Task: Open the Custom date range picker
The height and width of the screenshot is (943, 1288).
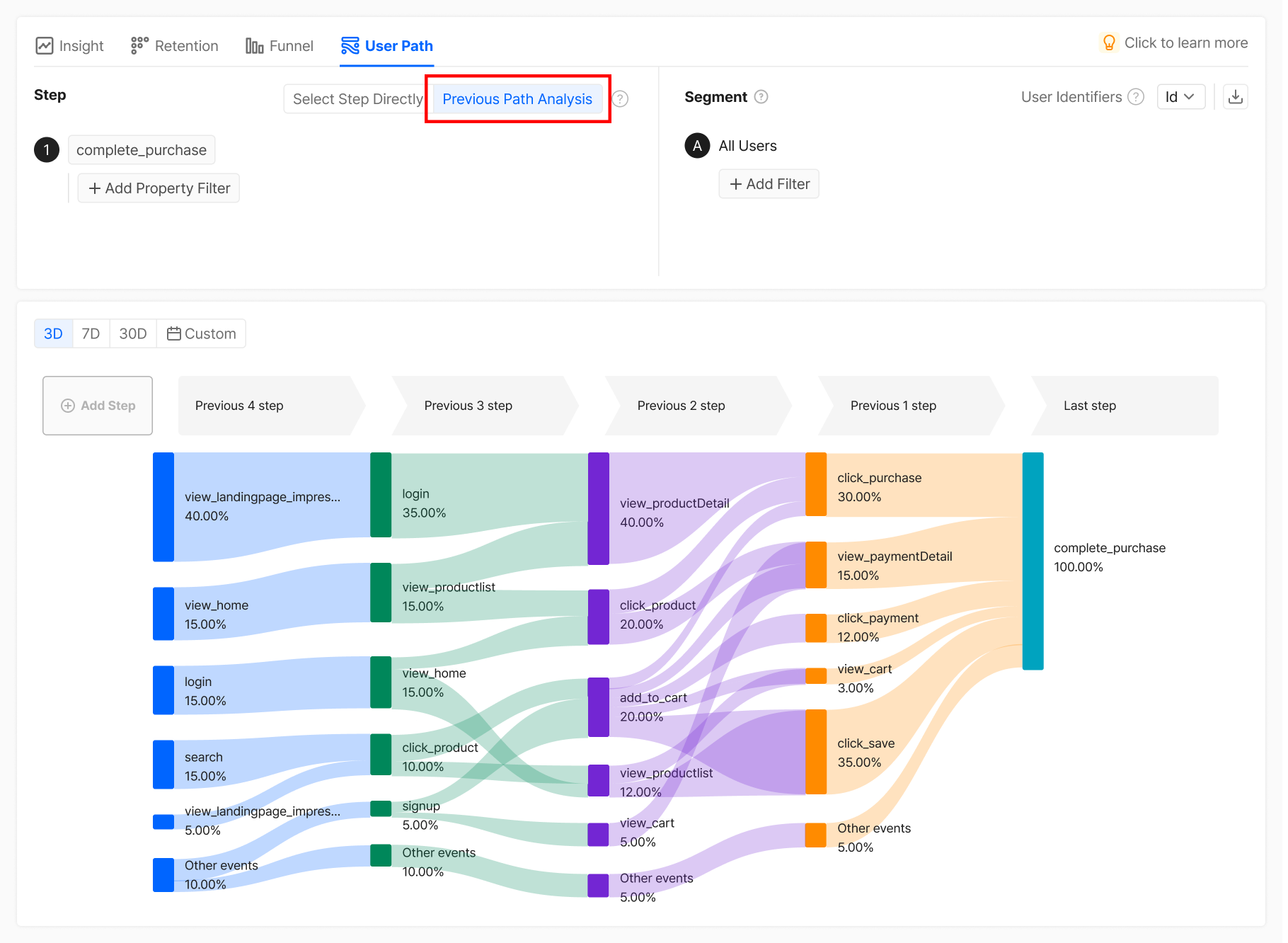Action: pos(202,333)
